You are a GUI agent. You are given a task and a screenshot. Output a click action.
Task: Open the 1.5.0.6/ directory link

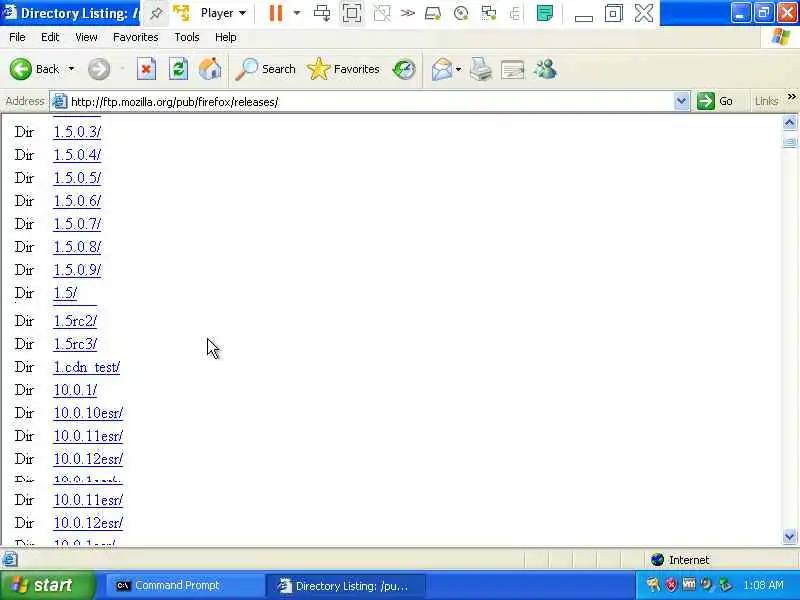77,201
